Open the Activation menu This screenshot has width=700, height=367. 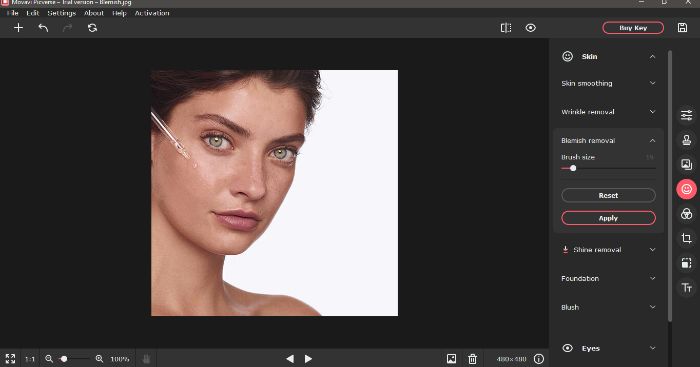[152, 13]
